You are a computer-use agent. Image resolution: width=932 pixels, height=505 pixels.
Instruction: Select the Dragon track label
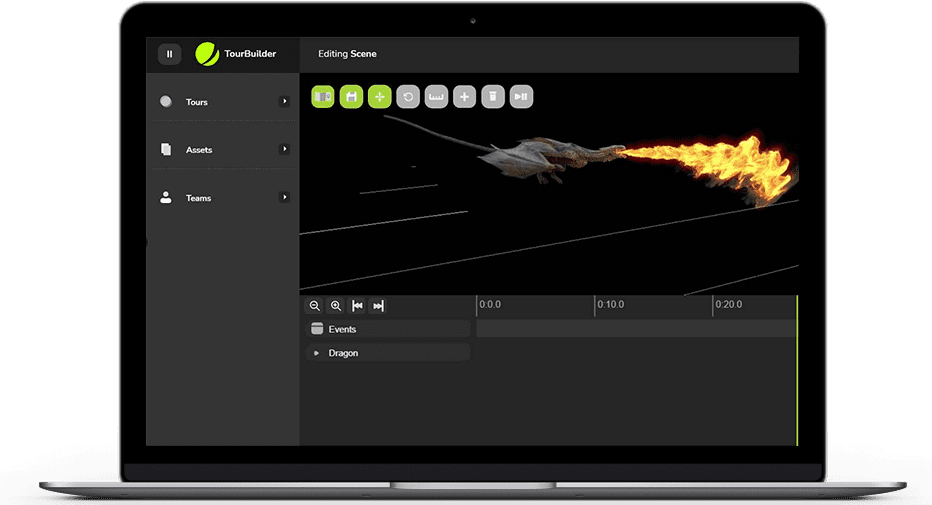click(343, 353)
